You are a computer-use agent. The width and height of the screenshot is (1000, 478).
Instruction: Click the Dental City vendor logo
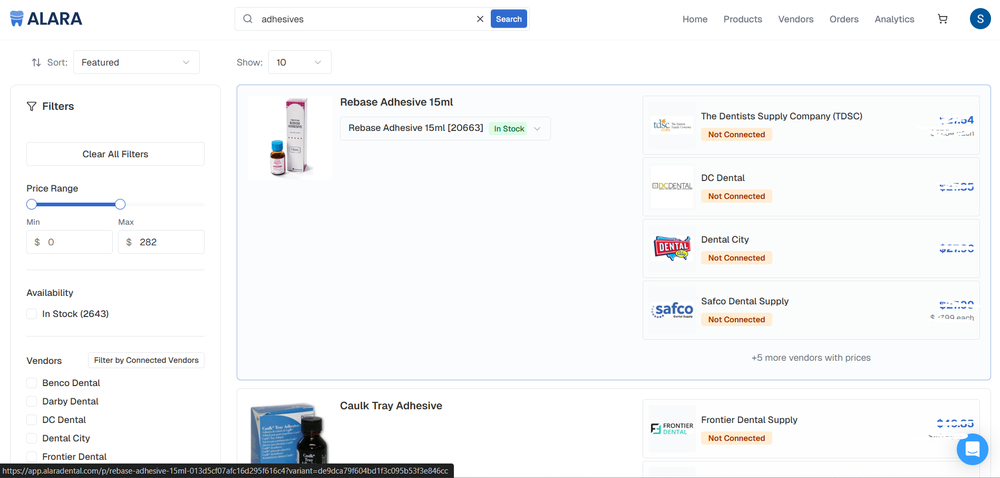click(672, 248)
